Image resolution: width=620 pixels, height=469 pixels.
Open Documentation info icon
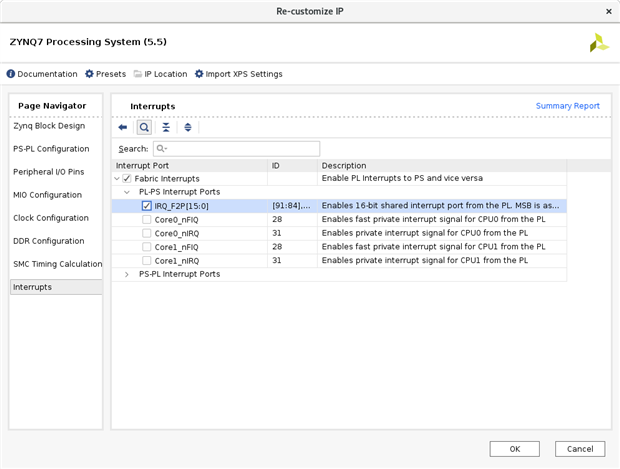point(11,74)
